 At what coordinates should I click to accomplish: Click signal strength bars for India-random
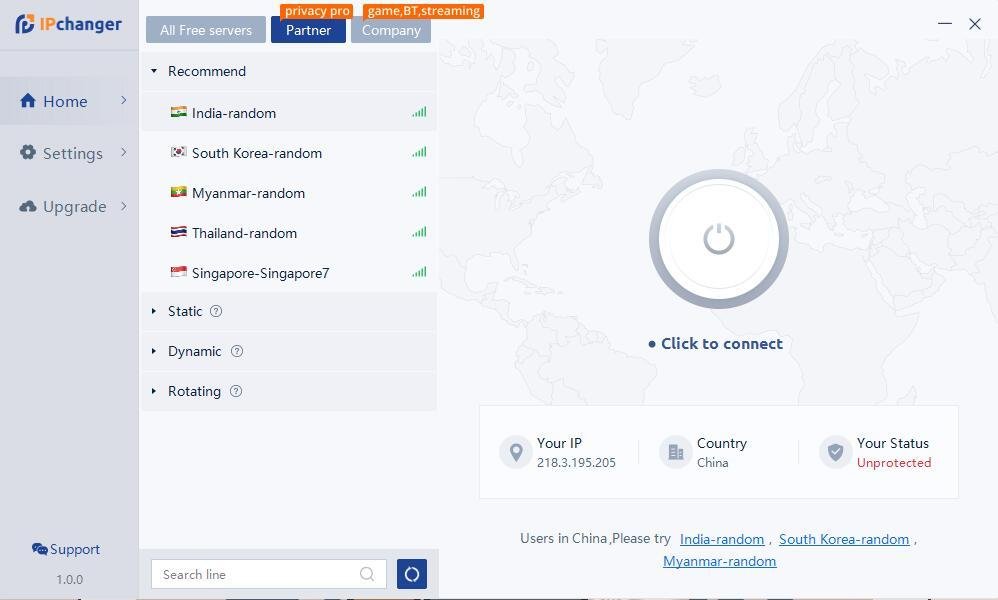pos(419,112)
